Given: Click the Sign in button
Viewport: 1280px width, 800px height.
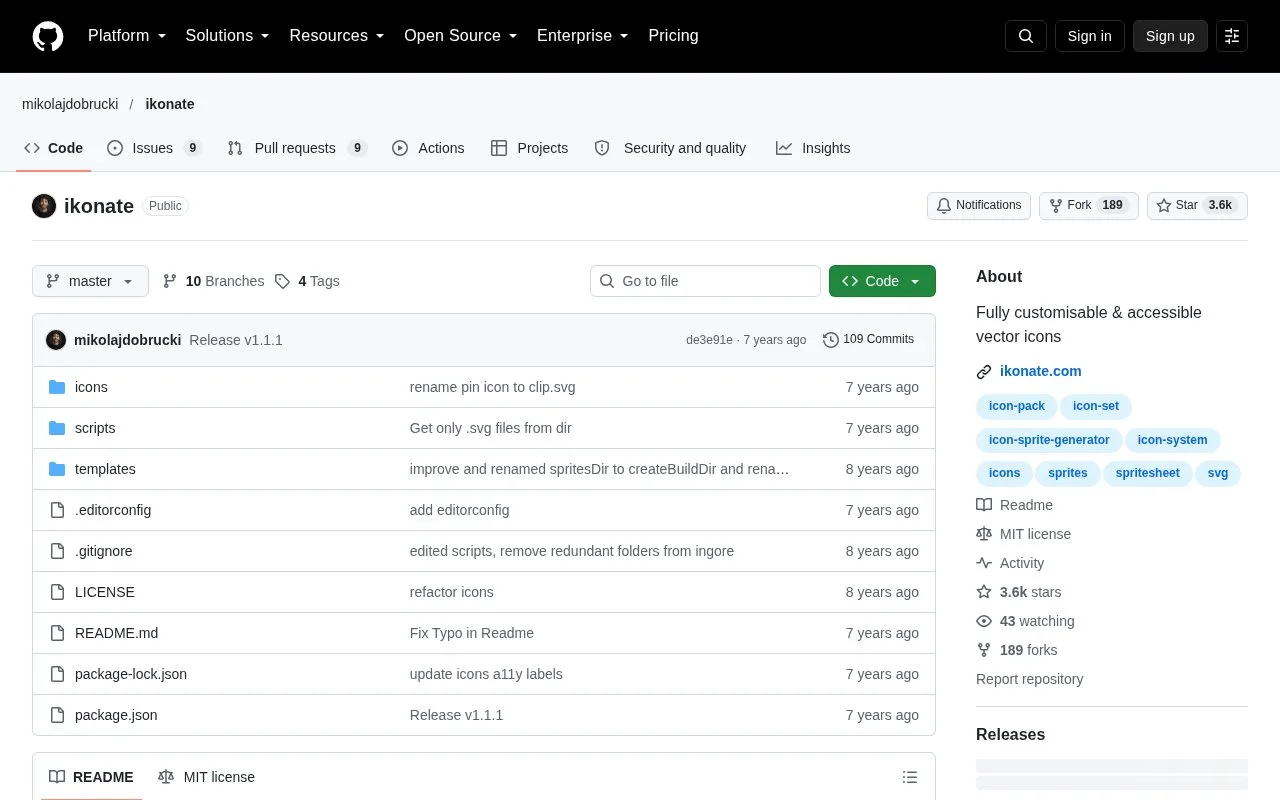Looking at the screenshot, I should point(1089,36).
